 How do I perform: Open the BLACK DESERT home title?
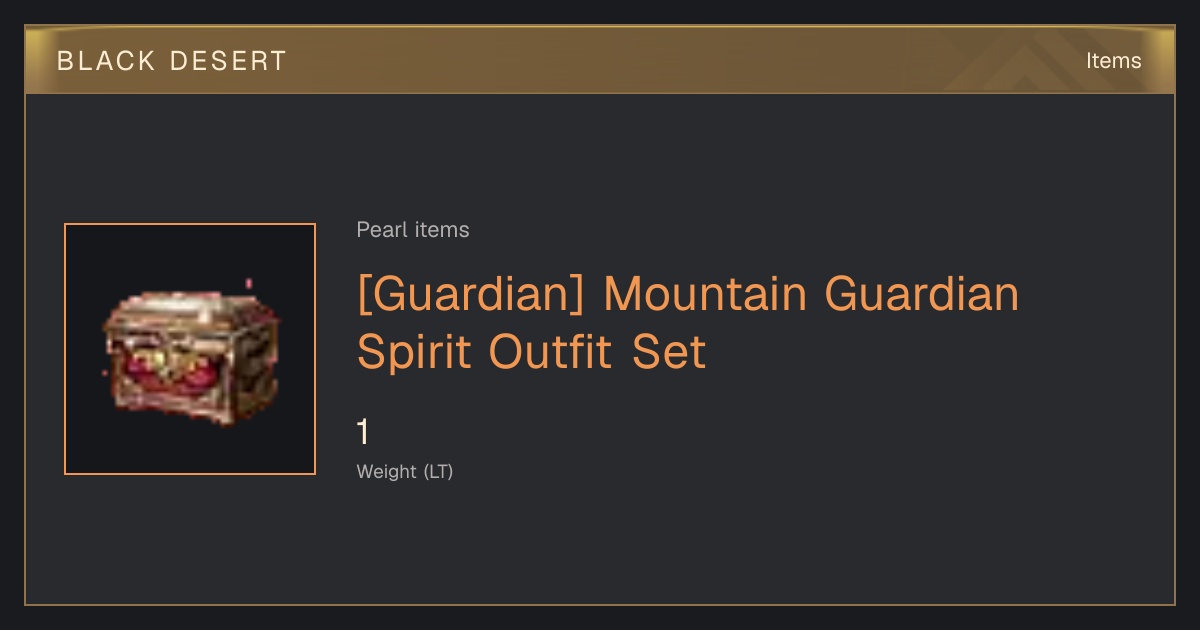[x=172, y=61]
